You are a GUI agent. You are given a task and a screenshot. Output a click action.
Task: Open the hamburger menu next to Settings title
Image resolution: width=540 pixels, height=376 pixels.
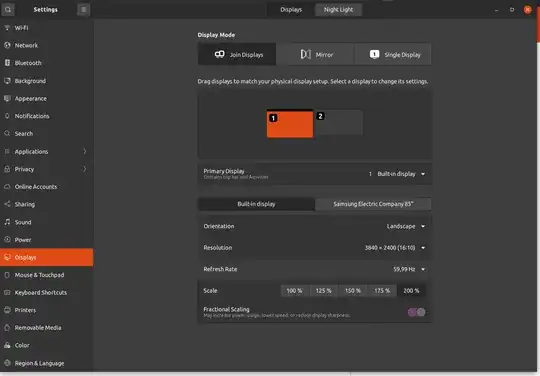point(83,10)
